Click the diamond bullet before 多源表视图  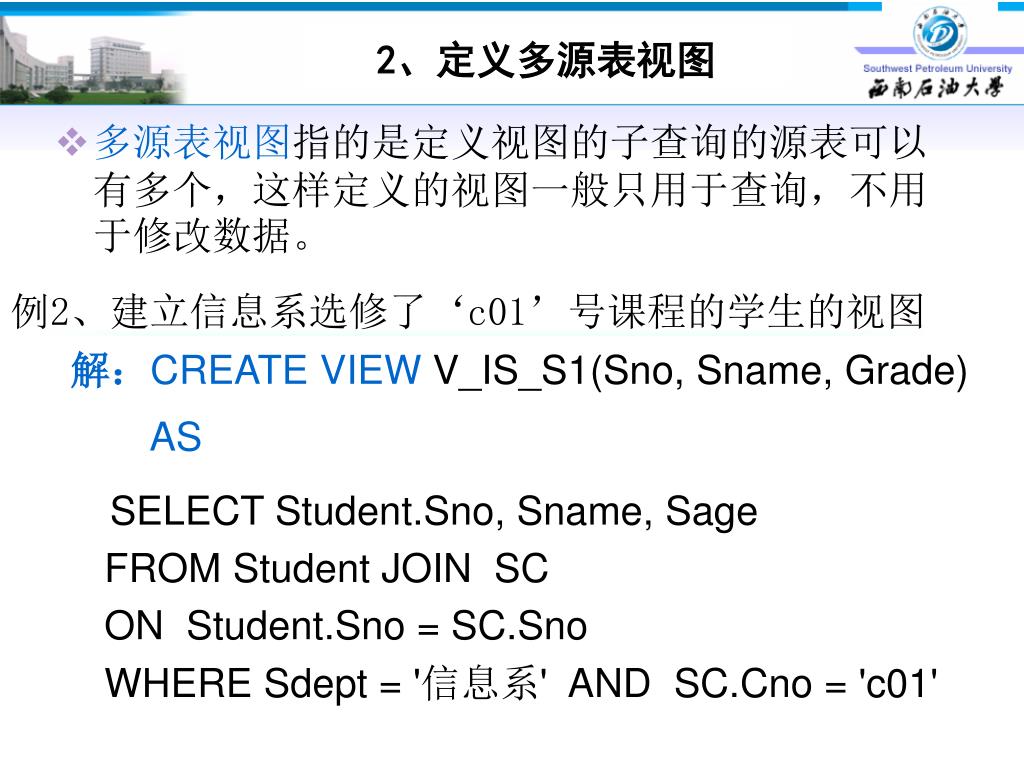tap(73, 145)
